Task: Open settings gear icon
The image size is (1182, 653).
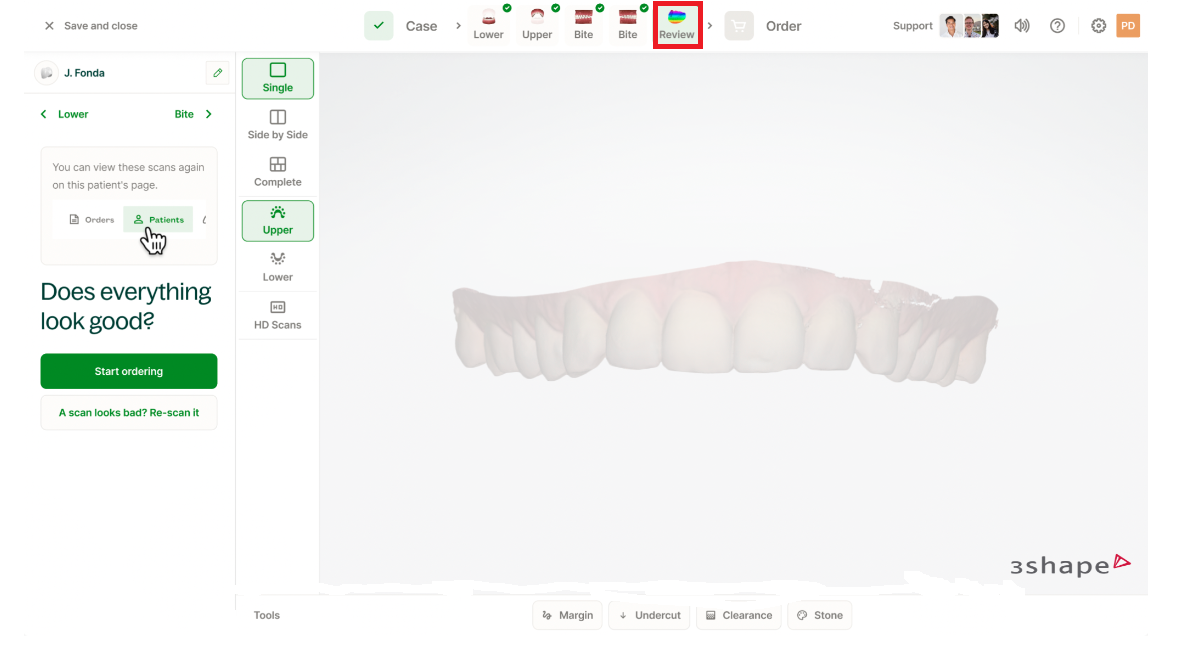Action: pos(1098,26)
